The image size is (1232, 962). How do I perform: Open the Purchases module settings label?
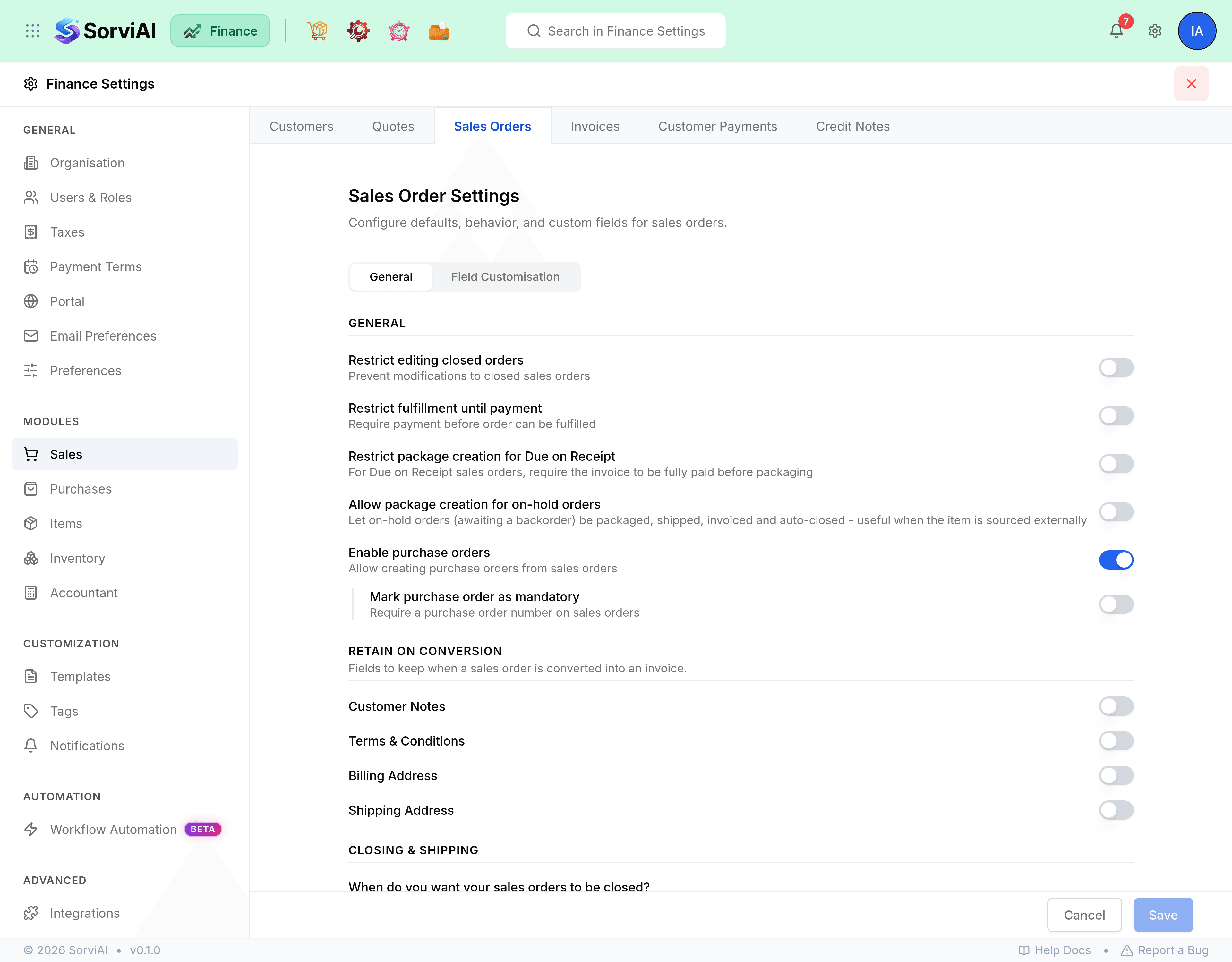click(x=81, y=489)
